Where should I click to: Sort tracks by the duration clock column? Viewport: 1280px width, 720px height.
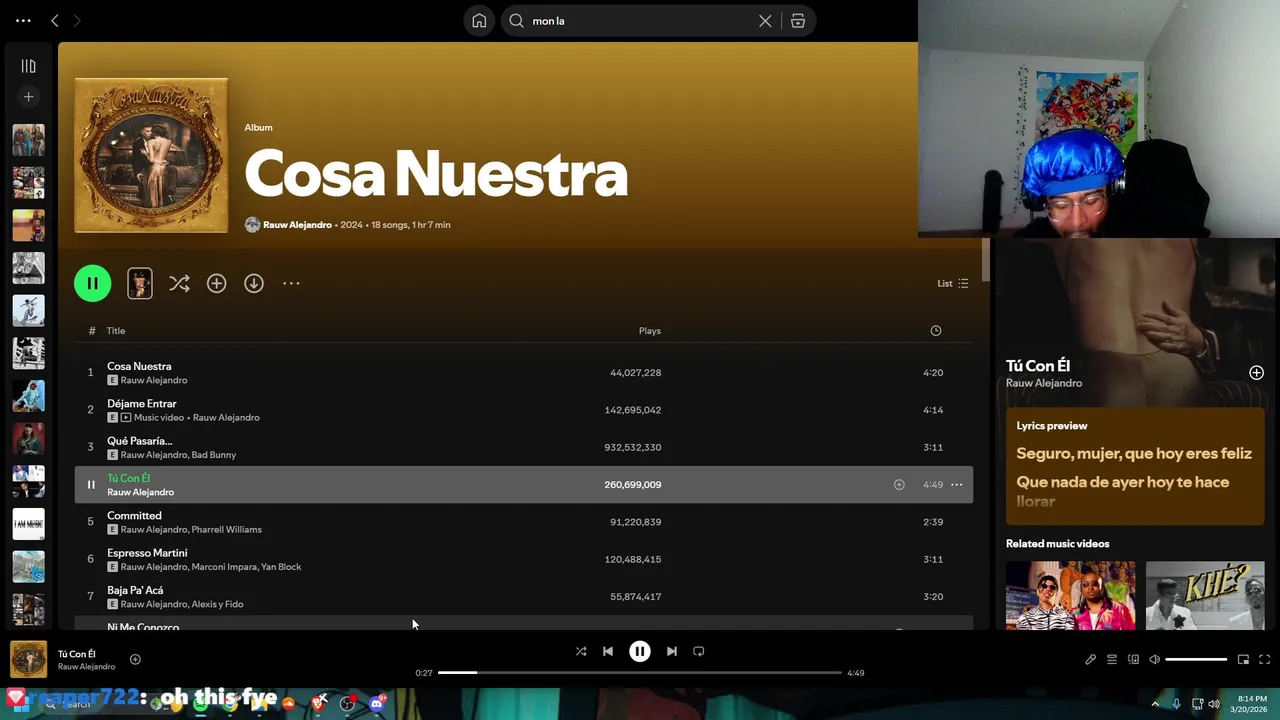[x=935, y=331]
